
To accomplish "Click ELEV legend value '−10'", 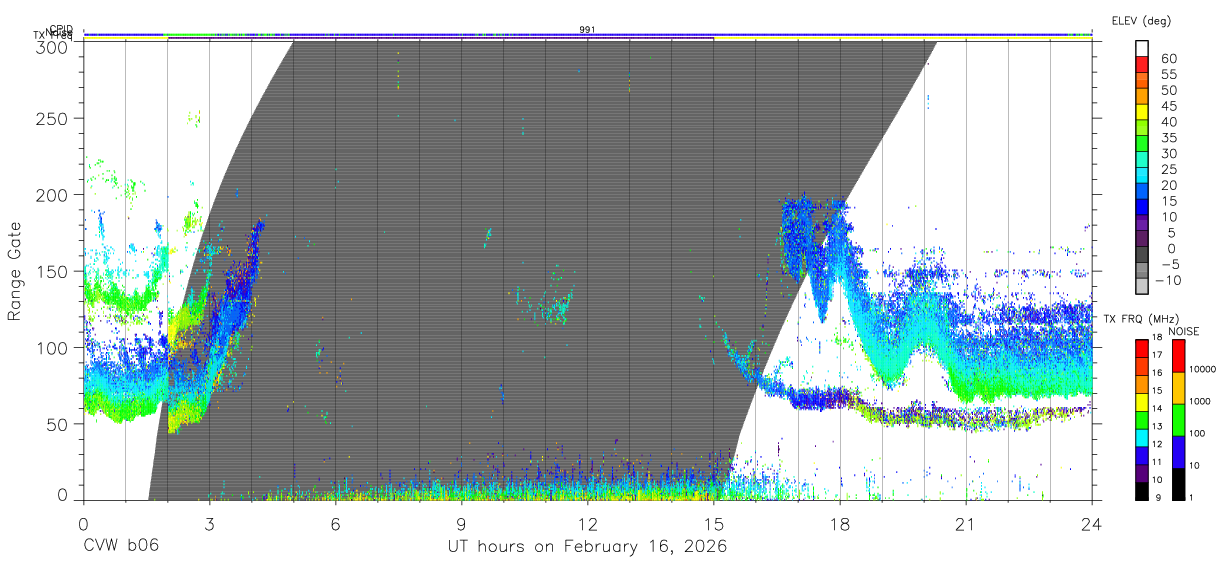I will coord(1167,281).
